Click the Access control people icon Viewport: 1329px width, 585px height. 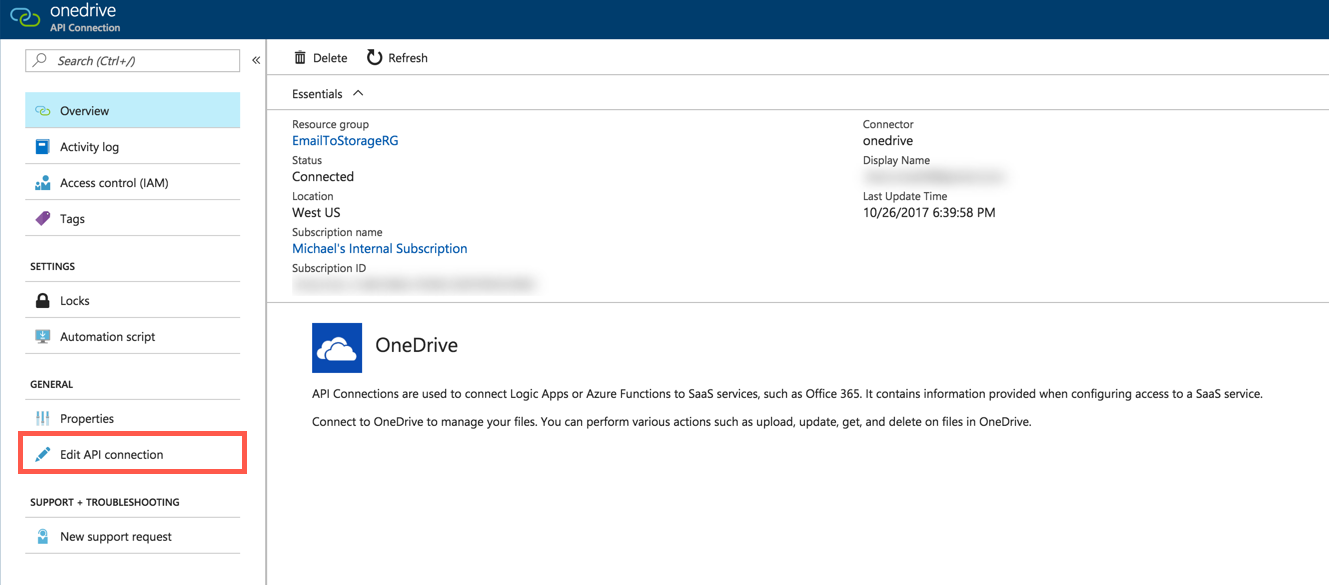[x=42, y=183]
